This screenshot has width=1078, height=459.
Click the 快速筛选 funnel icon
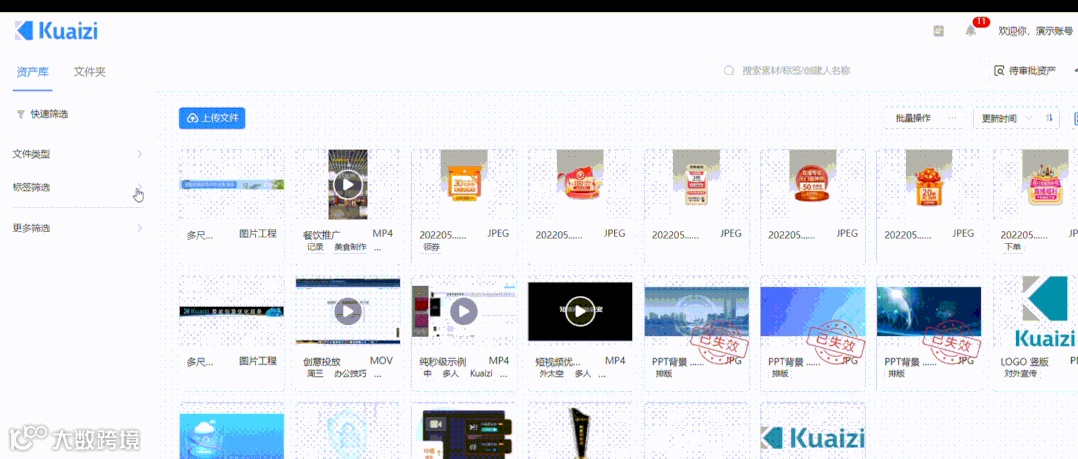tap(21, 114)
